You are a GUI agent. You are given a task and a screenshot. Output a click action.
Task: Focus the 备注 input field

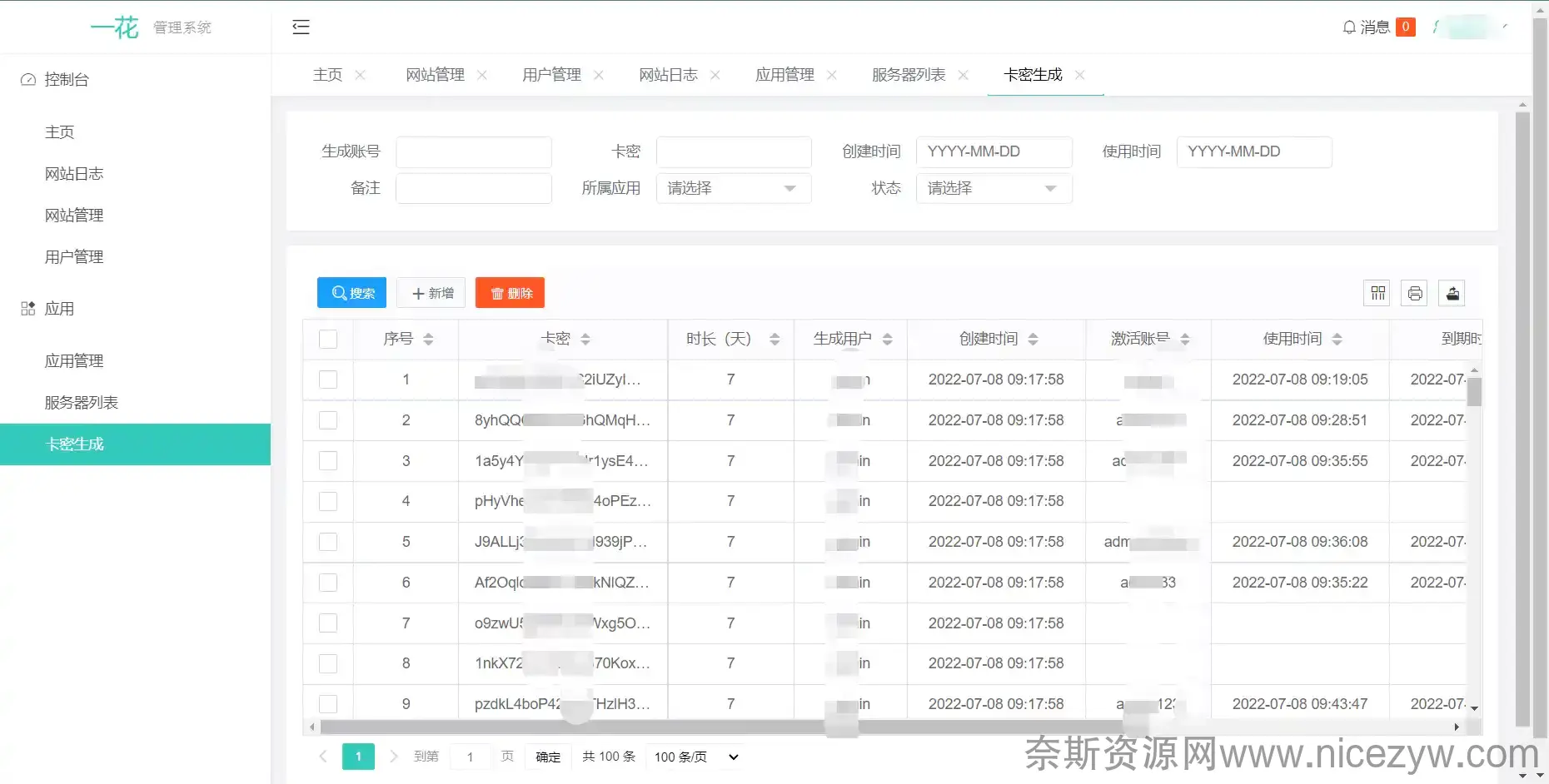point(474,188)
